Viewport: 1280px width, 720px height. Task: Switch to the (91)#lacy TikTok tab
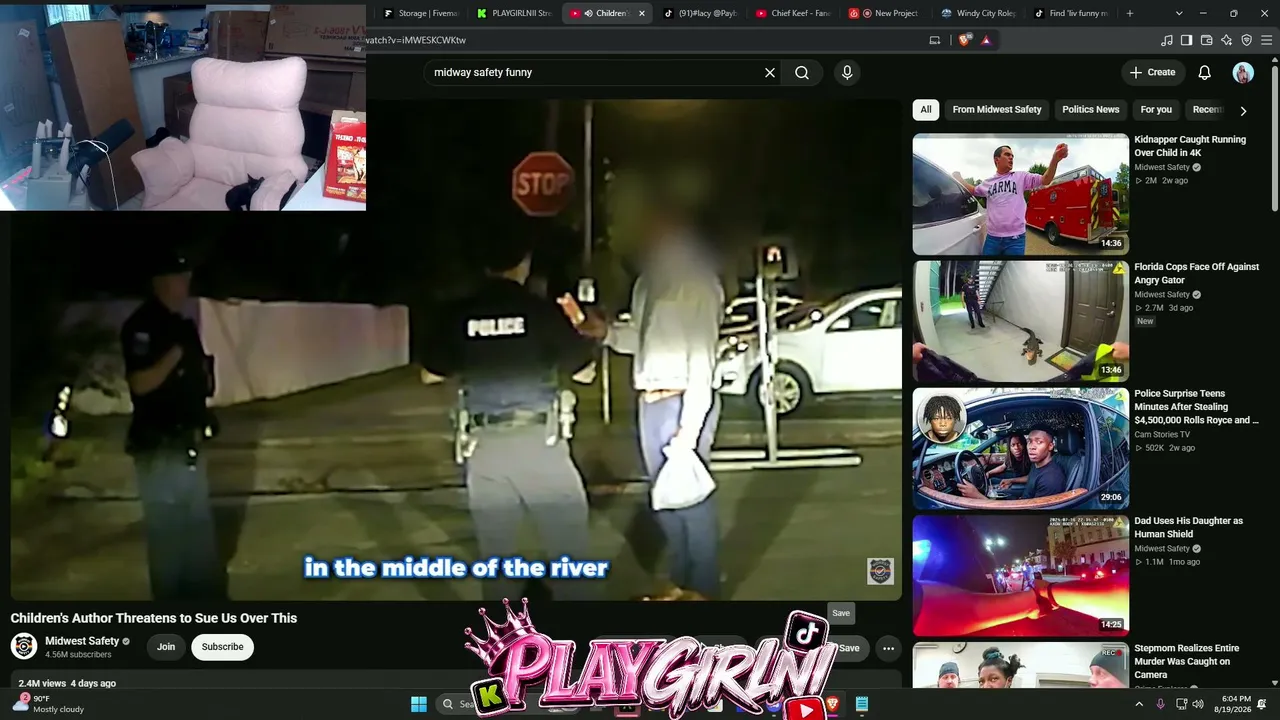click(x=701, y=13)
